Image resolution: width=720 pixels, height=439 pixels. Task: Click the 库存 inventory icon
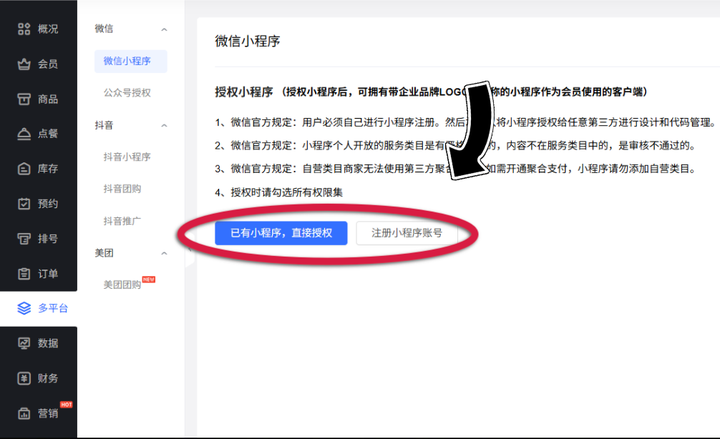(24, 169)
